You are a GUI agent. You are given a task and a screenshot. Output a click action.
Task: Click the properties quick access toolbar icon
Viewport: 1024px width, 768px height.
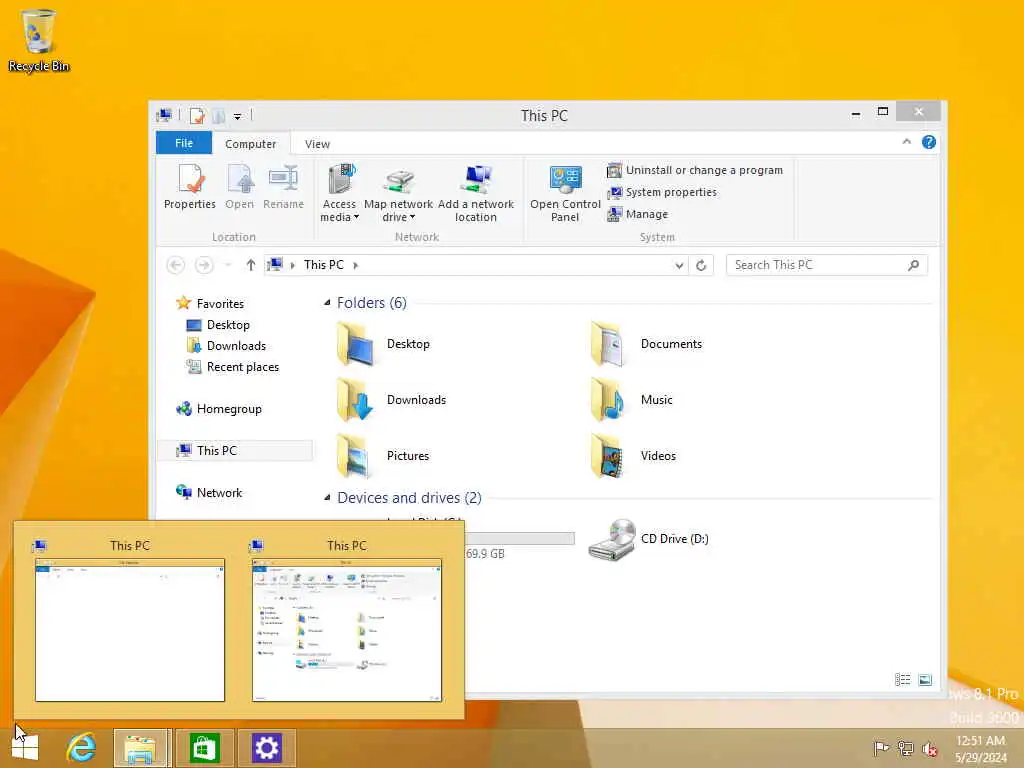pyautogui.click(x=197, y=116)
